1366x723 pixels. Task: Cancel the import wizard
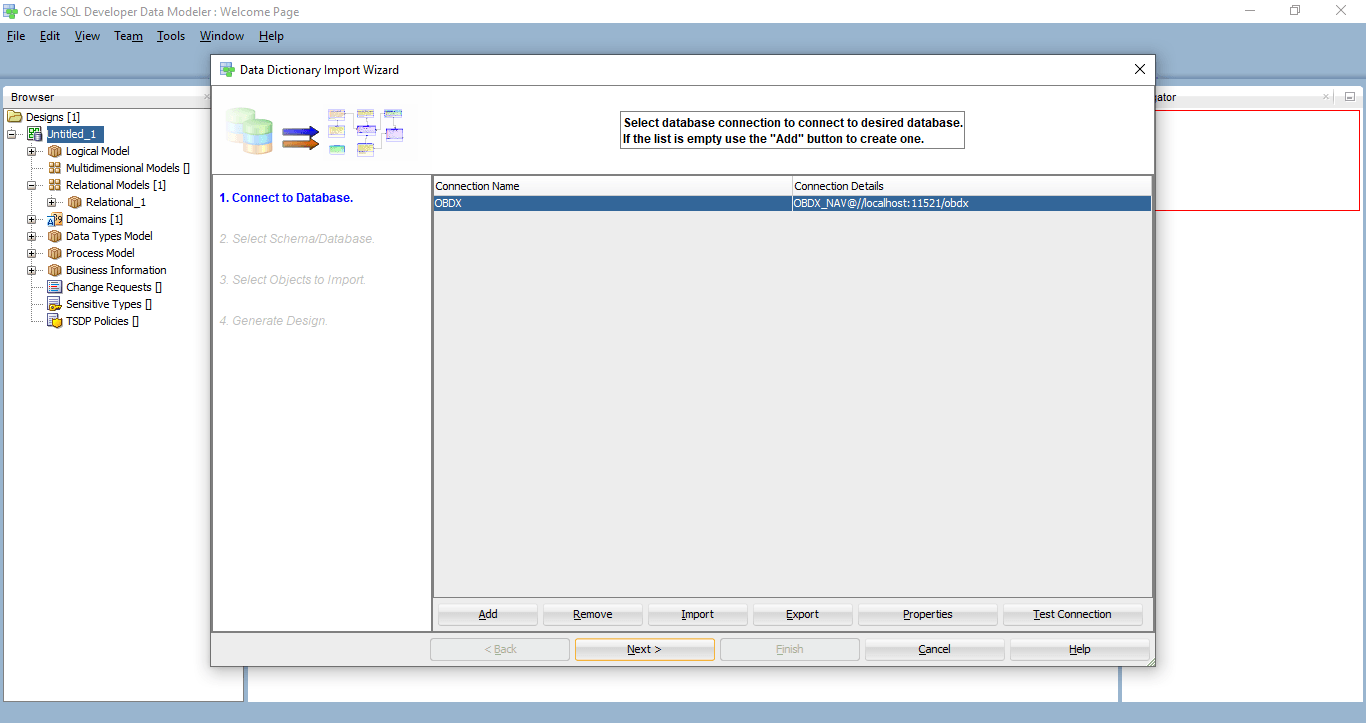tap(935, 649)
